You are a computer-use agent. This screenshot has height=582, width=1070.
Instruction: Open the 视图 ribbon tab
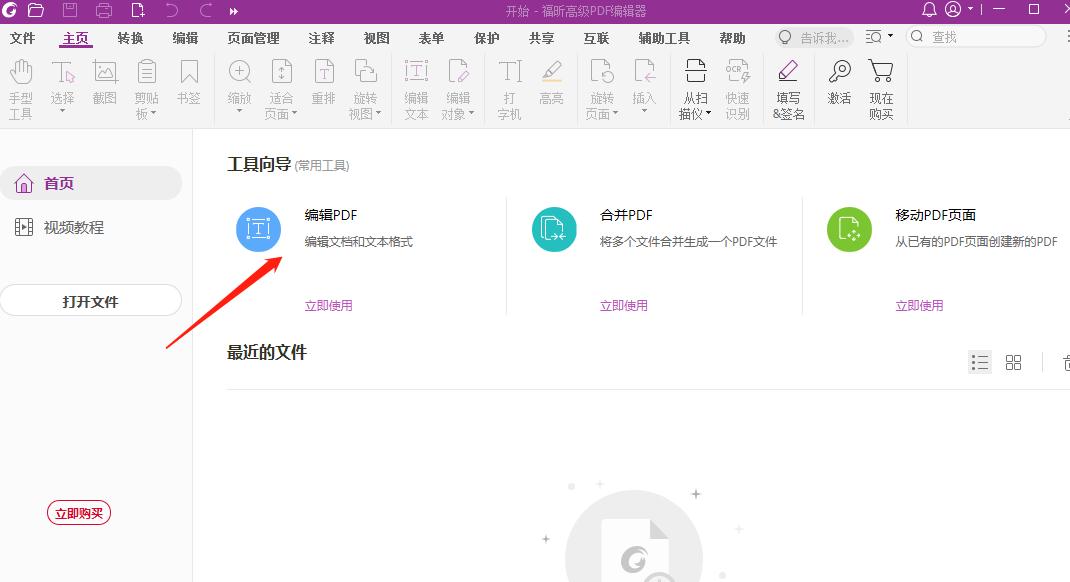[x=376, y=38]
